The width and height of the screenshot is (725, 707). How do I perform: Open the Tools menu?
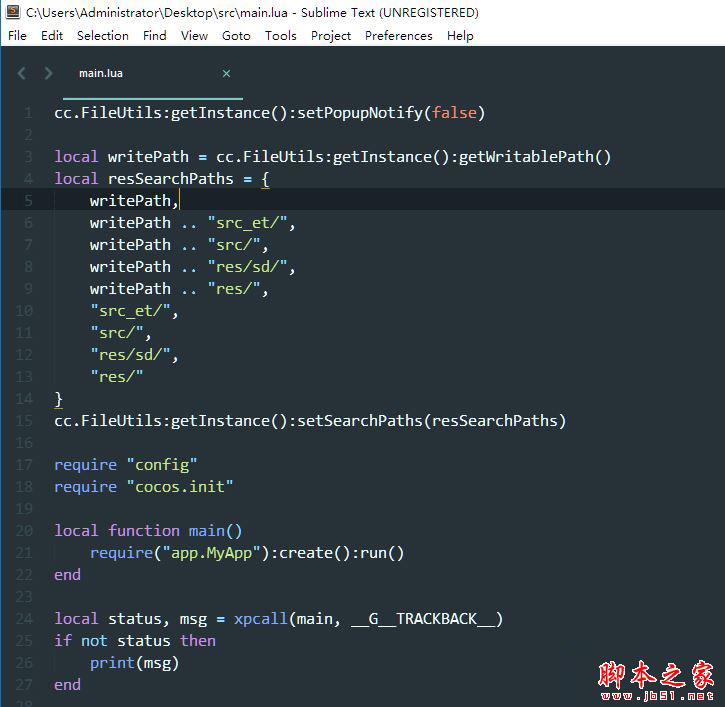280,36
